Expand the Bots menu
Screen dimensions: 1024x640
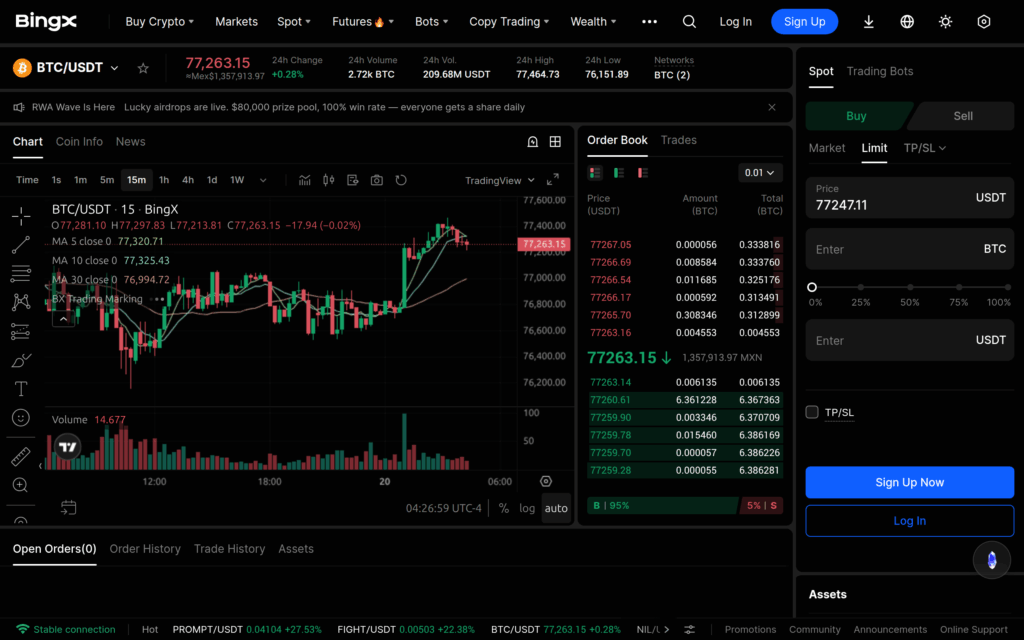(432, 22)
